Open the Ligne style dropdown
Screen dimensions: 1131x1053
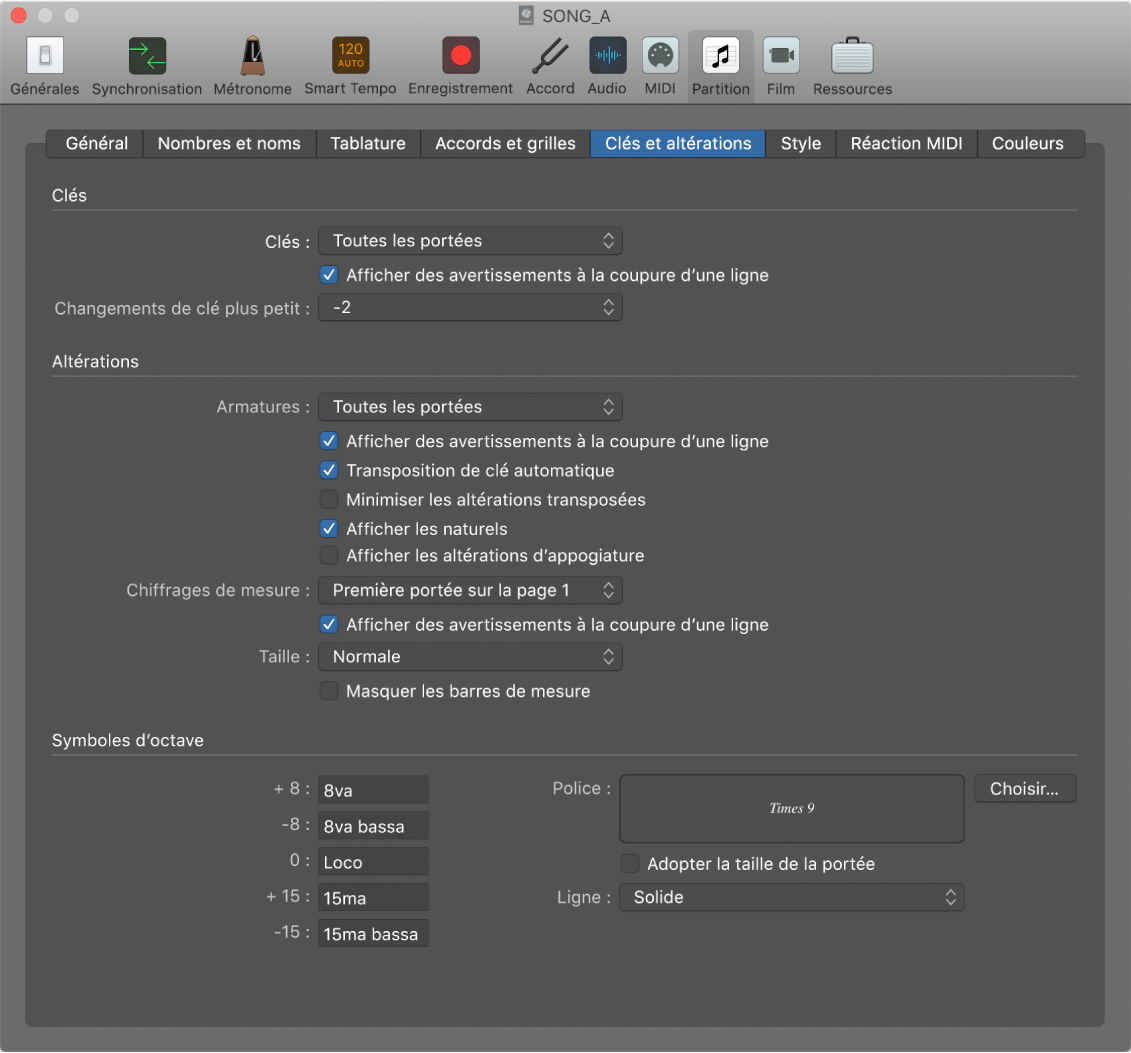(792, 897)
